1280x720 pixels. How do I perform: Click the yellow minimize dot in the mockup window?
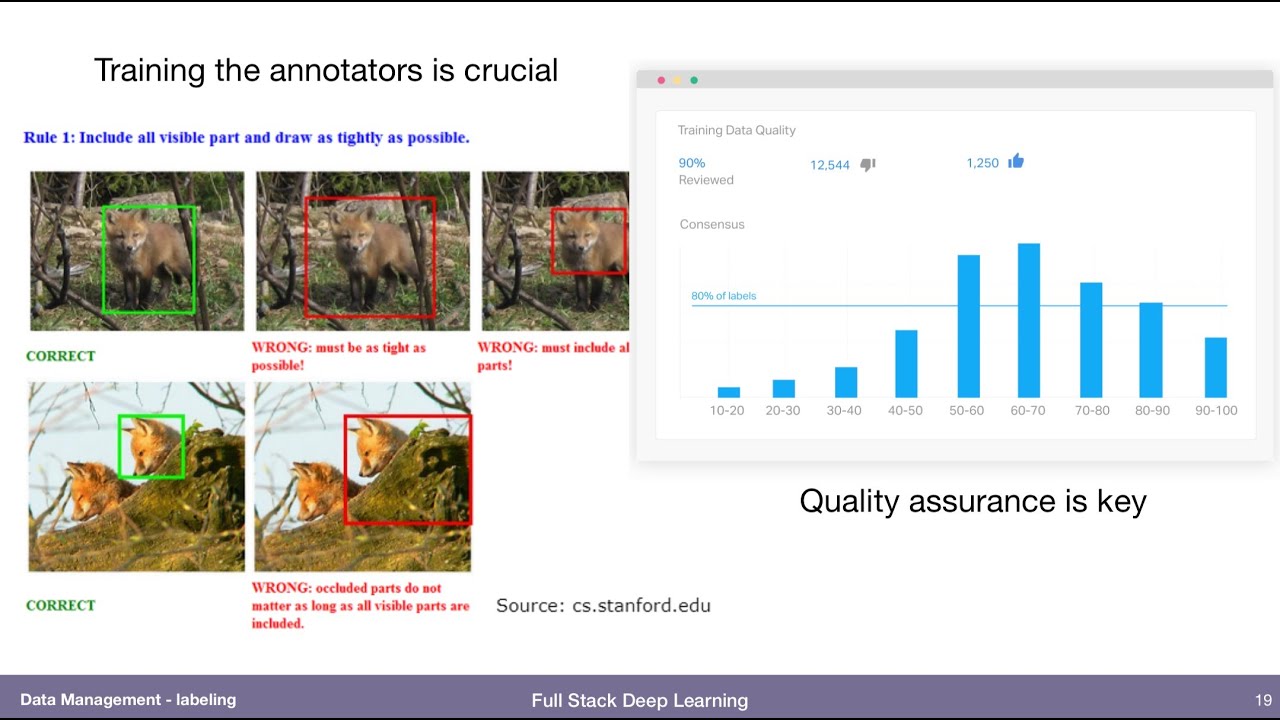677,80
